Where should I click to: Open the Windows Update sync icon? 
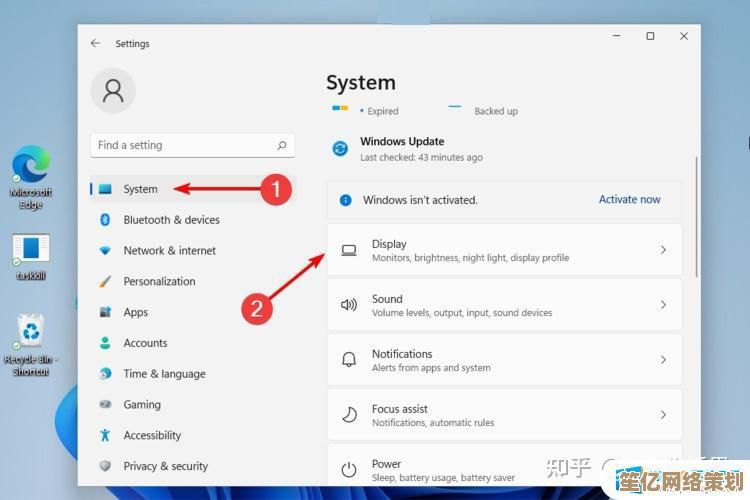click(x=340, y=149)
